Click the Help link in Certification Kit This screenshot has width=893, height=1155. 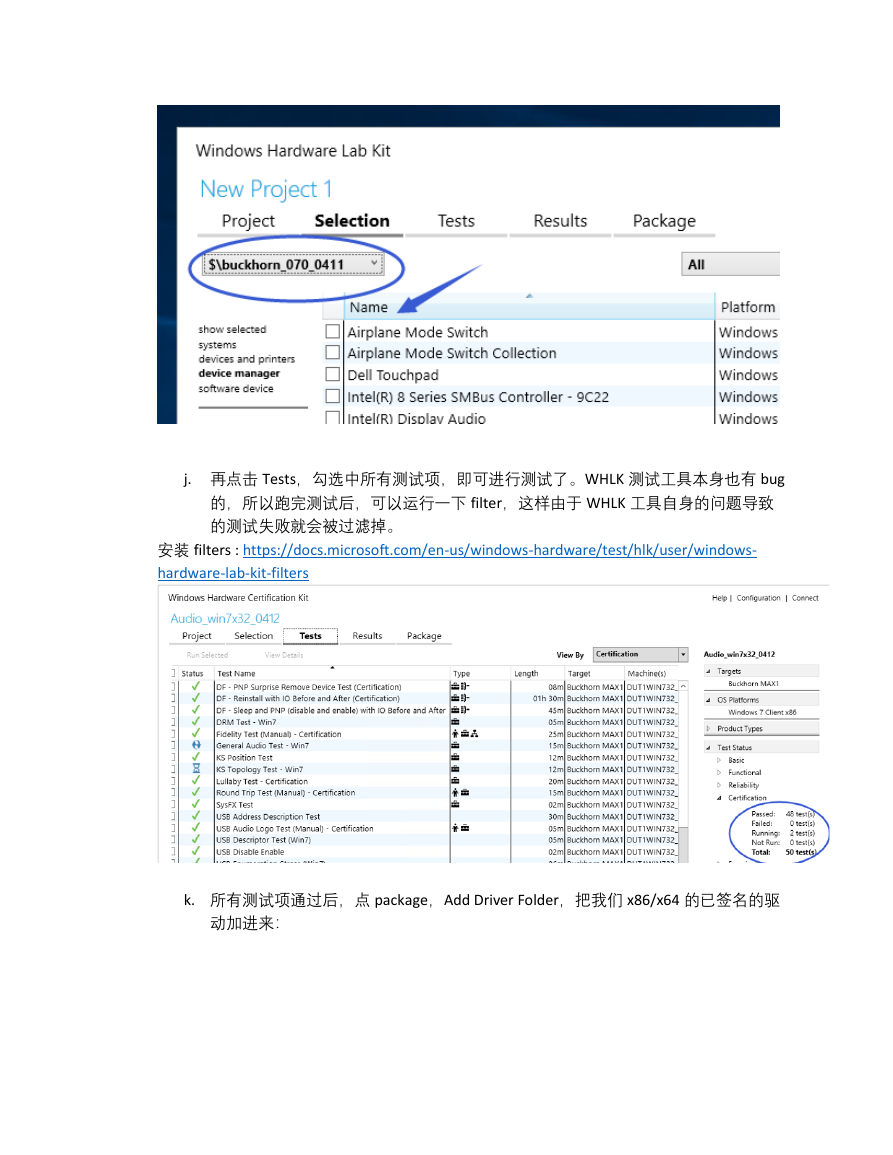pyautogui.click(x=719, y=598)
